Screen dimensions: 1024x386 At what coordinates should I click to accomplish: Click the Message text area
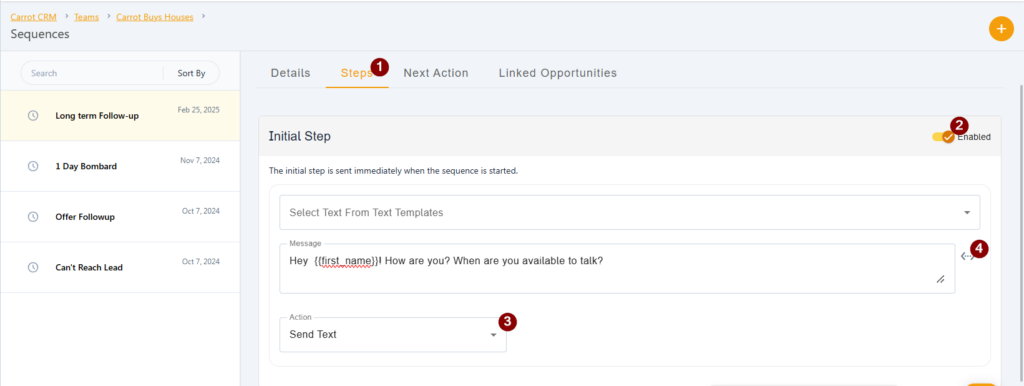point(617,268)
